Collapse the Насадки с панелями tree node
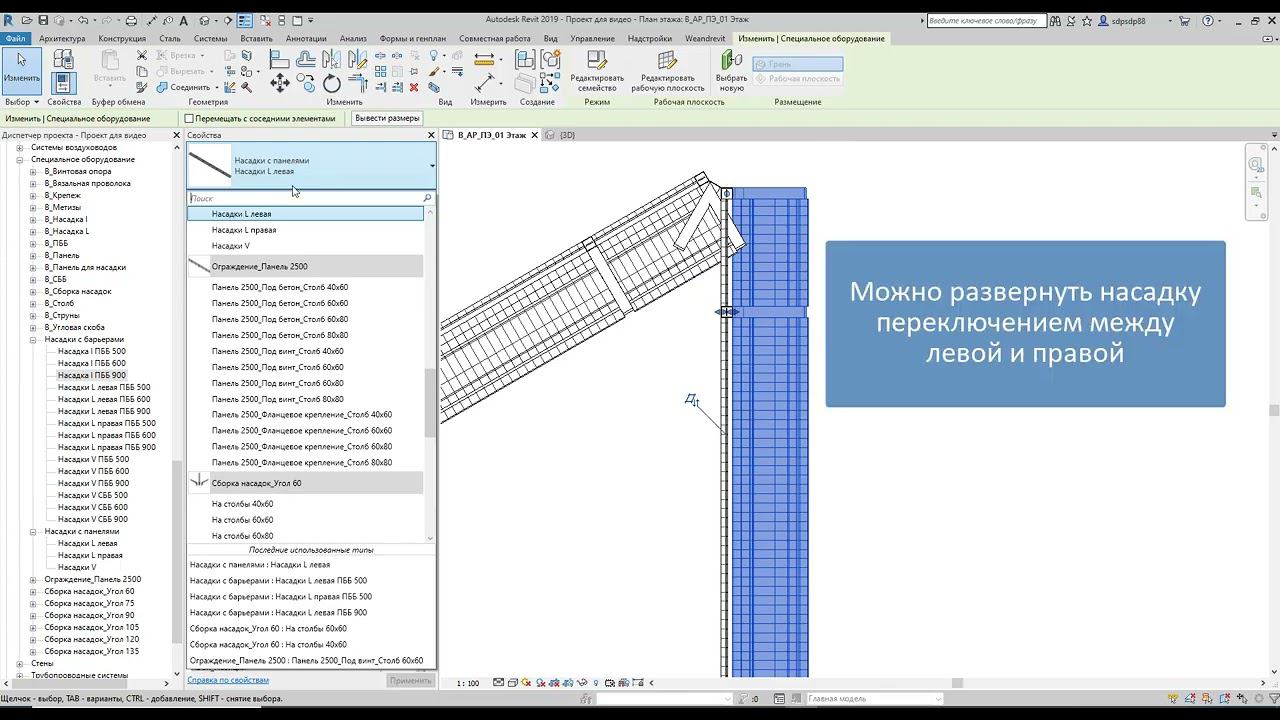This screenshot has width=1280, height=720. [33, 532]
